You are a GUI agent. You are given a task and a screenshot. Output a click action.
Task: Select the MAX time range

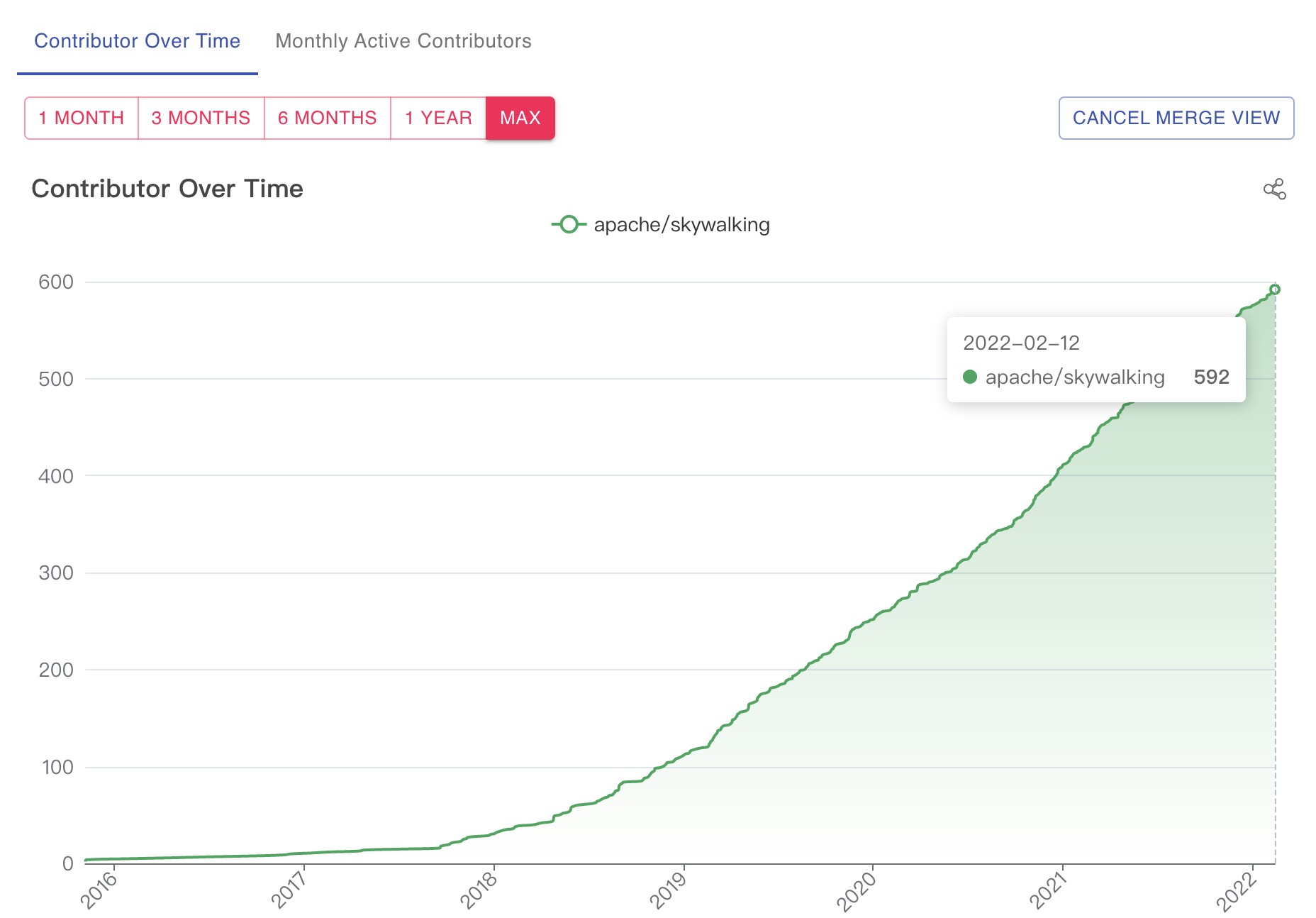(x=520, y=118)
